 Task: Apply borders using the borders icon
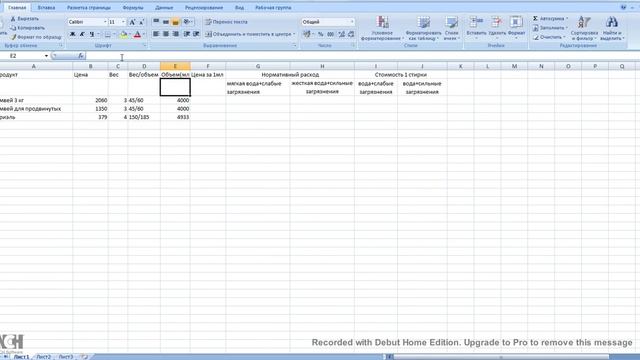(107, 35)
